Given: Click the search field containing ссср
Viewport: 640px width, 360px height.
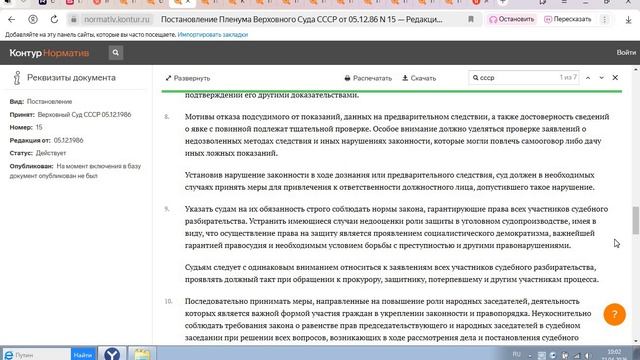Looking at the screenshot, I should 524,78.
